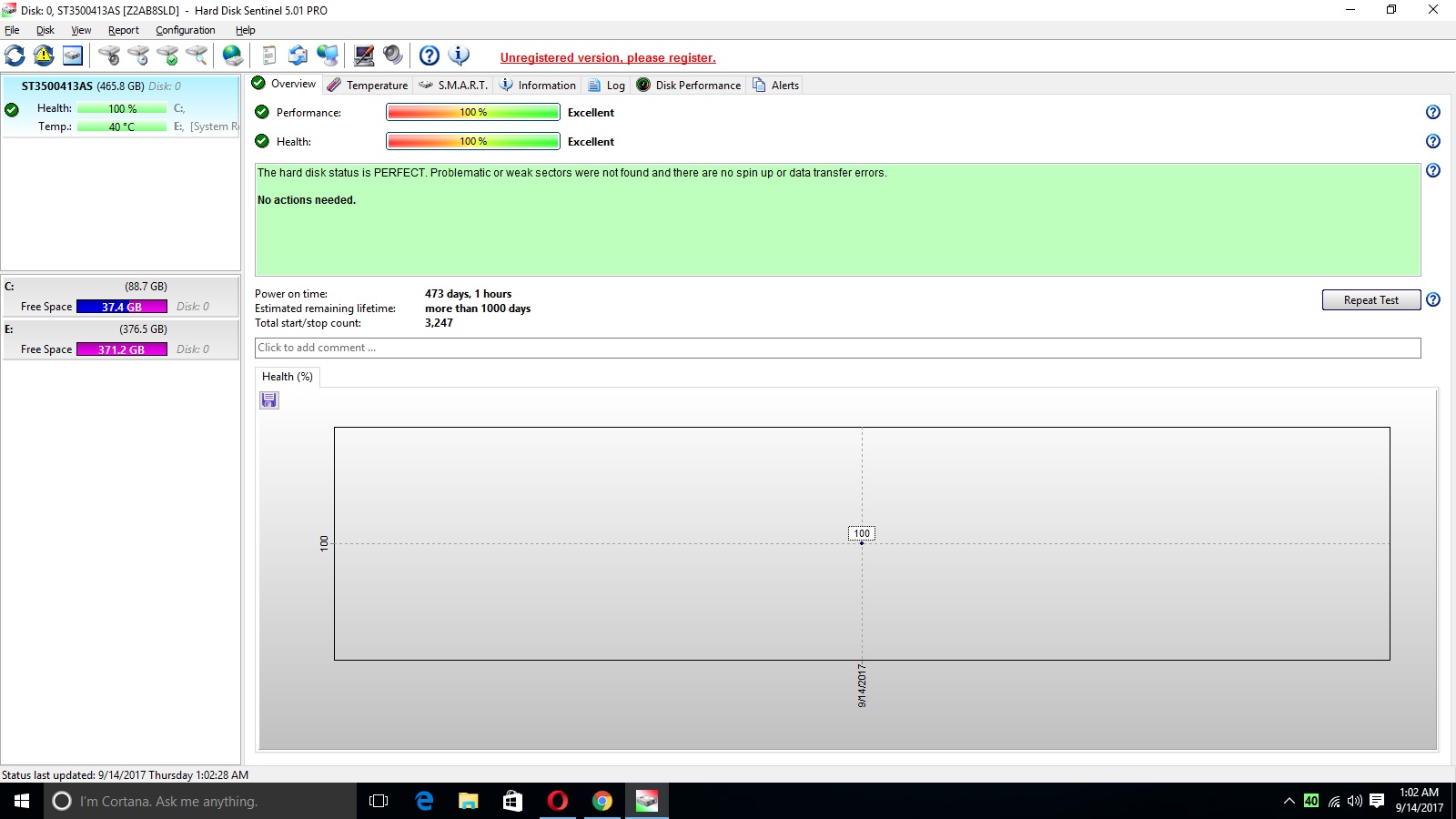Viewport: 1456px width, 819px height.
Task: Select the E: (376.5 GB) partition heading
Action: [x=120, y=329]
